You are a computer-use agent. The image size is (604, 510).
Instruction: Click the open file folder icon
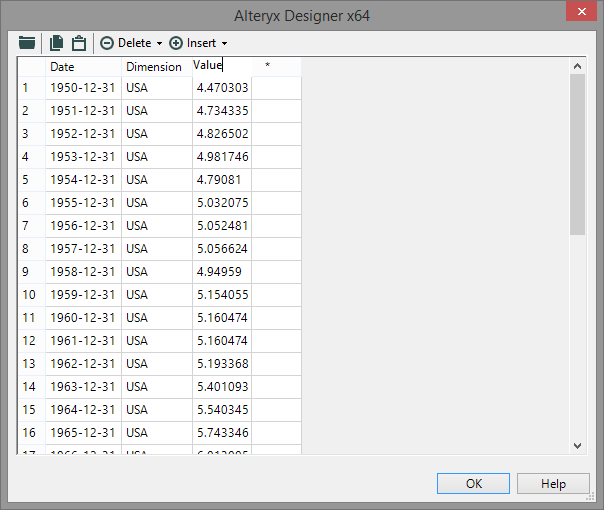pyautogui.click(x=27, y=43)
